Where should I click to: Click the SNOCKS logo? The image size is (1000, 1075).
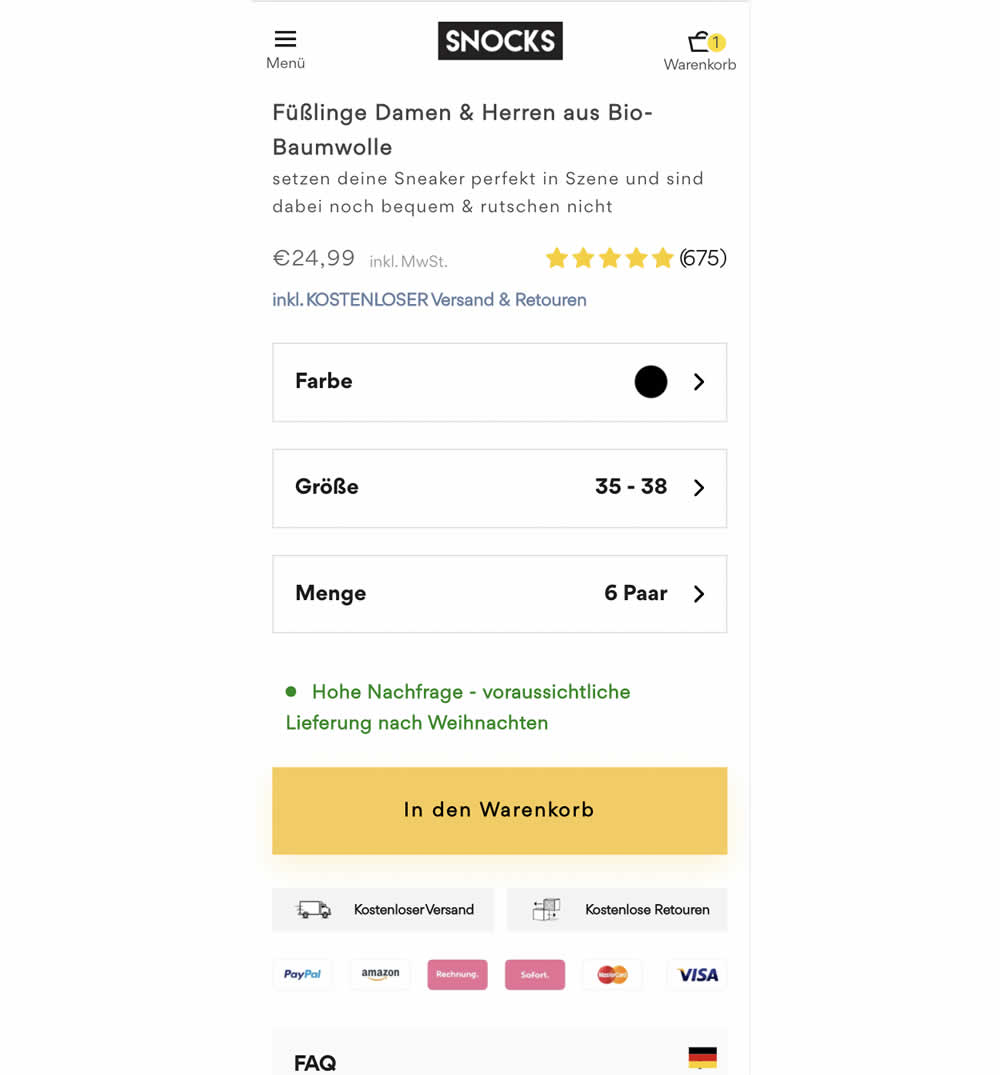[x=500, y=41]
